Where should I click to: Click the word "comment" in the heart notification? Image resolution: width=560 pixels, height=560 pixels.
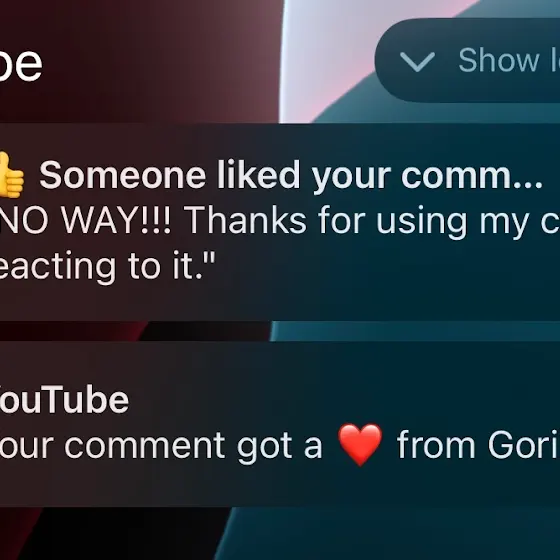pyautogui.click(x=145, y=445)
